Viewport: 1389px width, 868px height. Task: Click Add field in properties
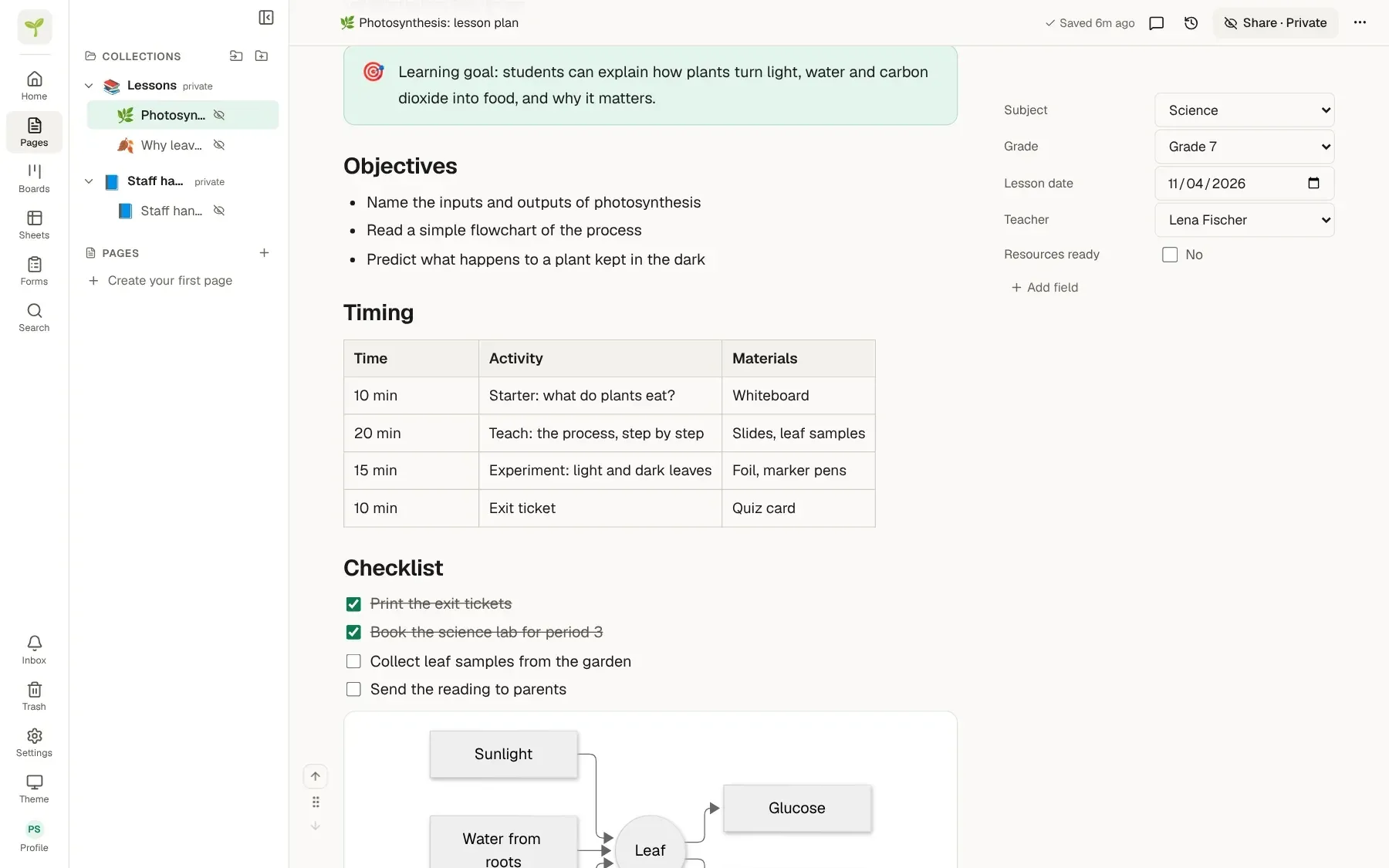tap(1045, 287)
